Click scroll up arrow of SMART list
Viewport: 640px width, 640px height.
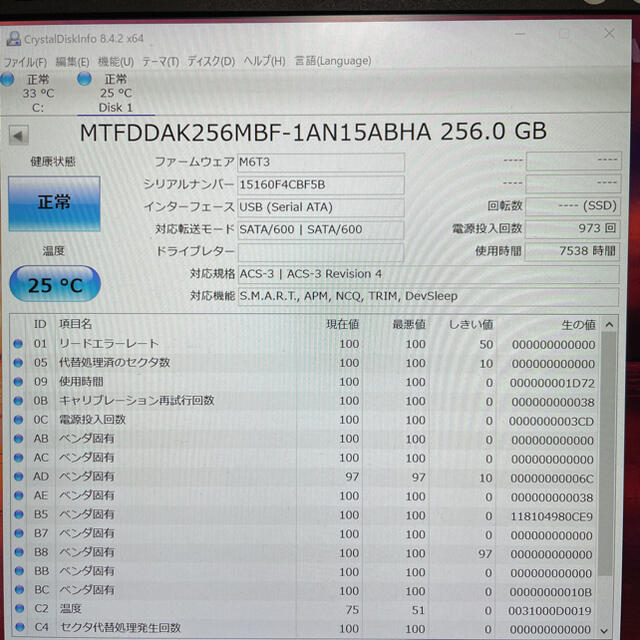click(609, 325)
